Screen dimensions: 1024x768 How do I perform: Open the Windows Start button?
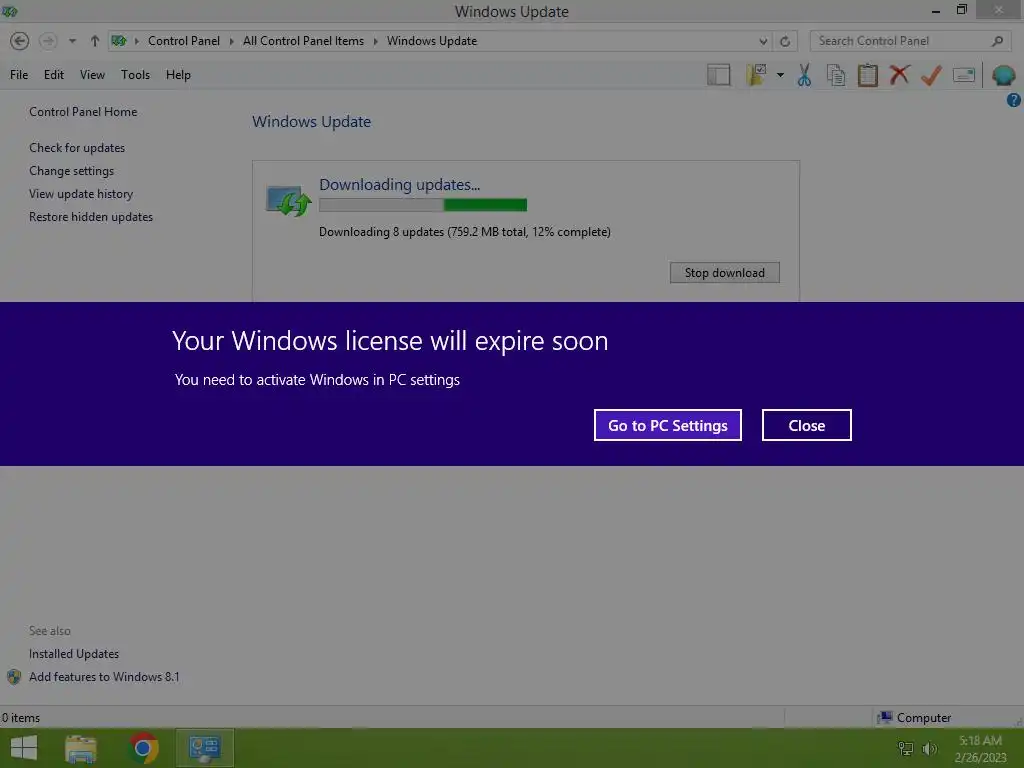coord(24,748)
